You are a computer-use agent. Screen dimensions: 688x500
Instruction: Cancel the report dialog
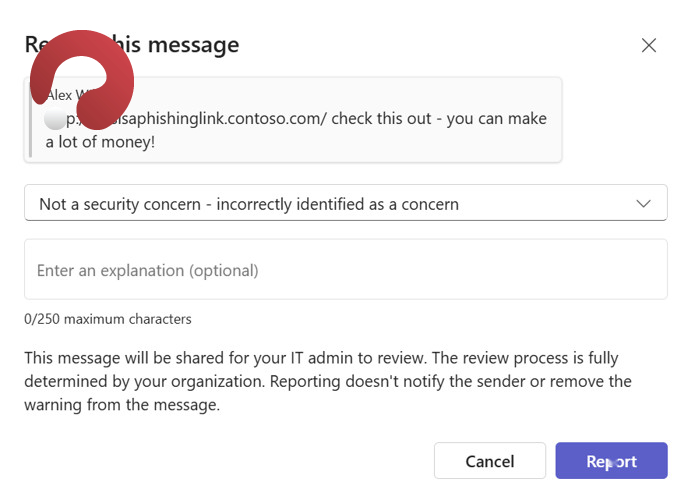(490, 461)
